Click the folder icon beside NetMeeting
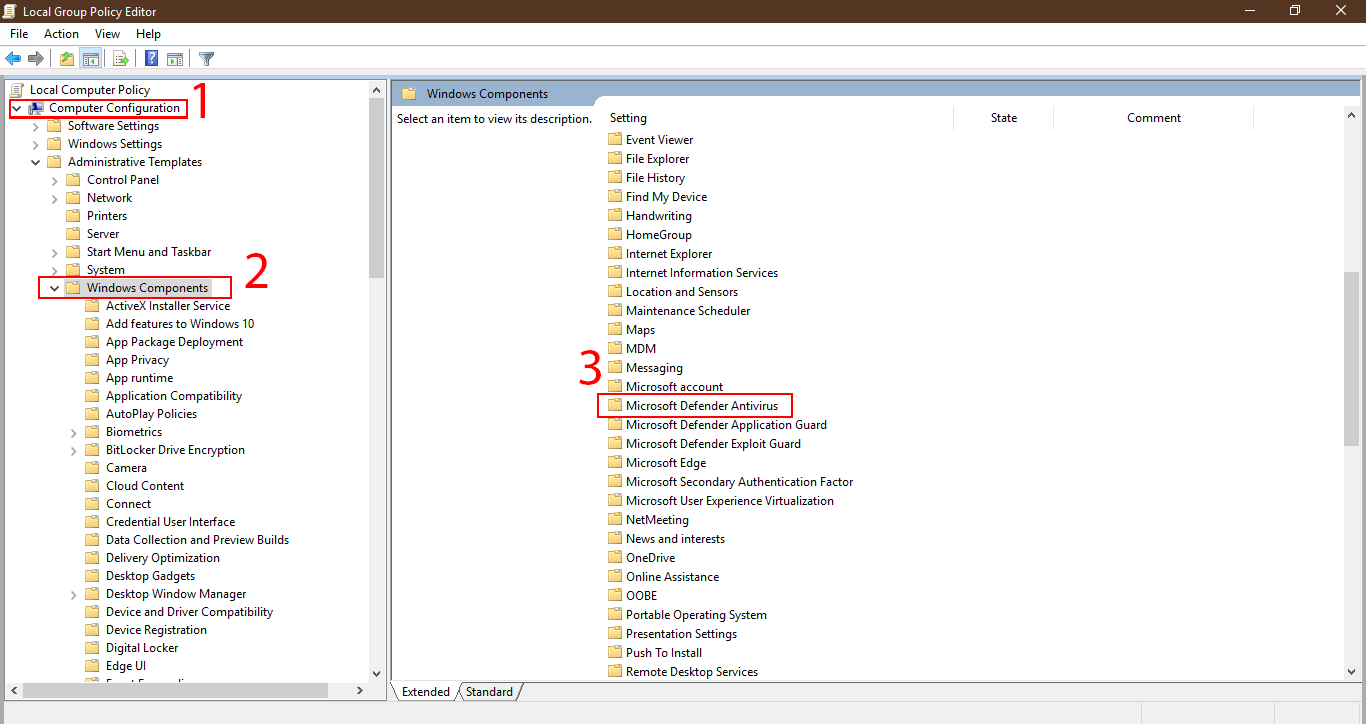The width and height of the screenshot is (1366, 724). [615, 520]
